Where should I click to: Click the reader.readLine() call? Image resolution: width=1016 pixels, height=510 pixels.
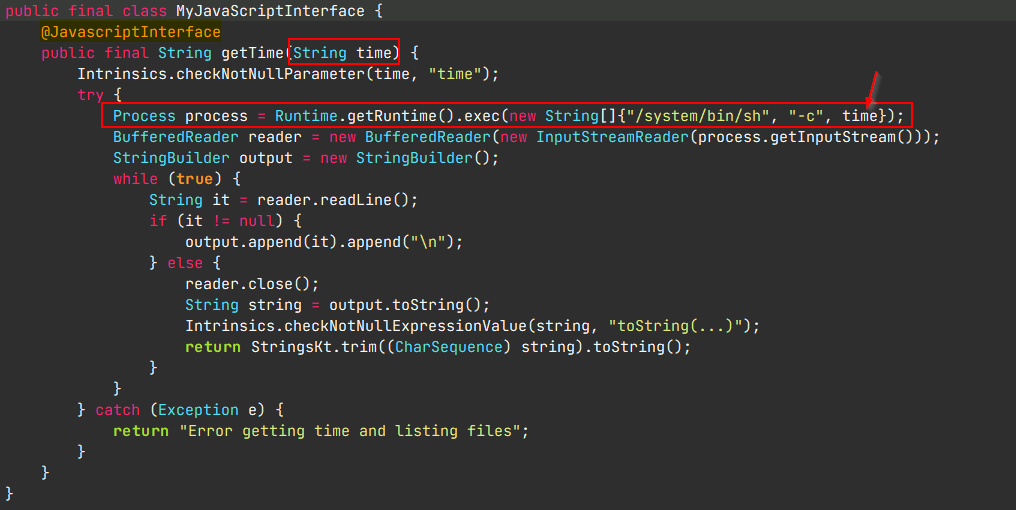pyautogui.click(x=333, y=200)
